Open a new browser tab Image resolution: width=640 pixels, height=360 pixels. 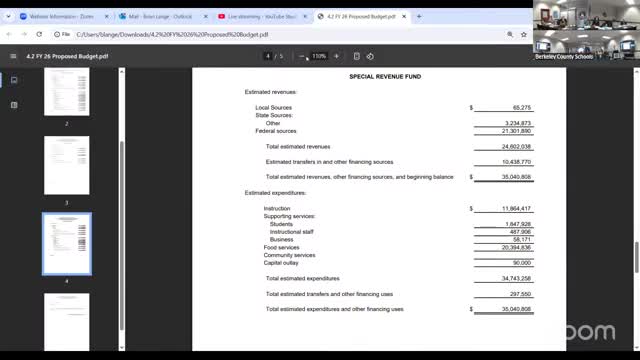(x=419, y=16)
